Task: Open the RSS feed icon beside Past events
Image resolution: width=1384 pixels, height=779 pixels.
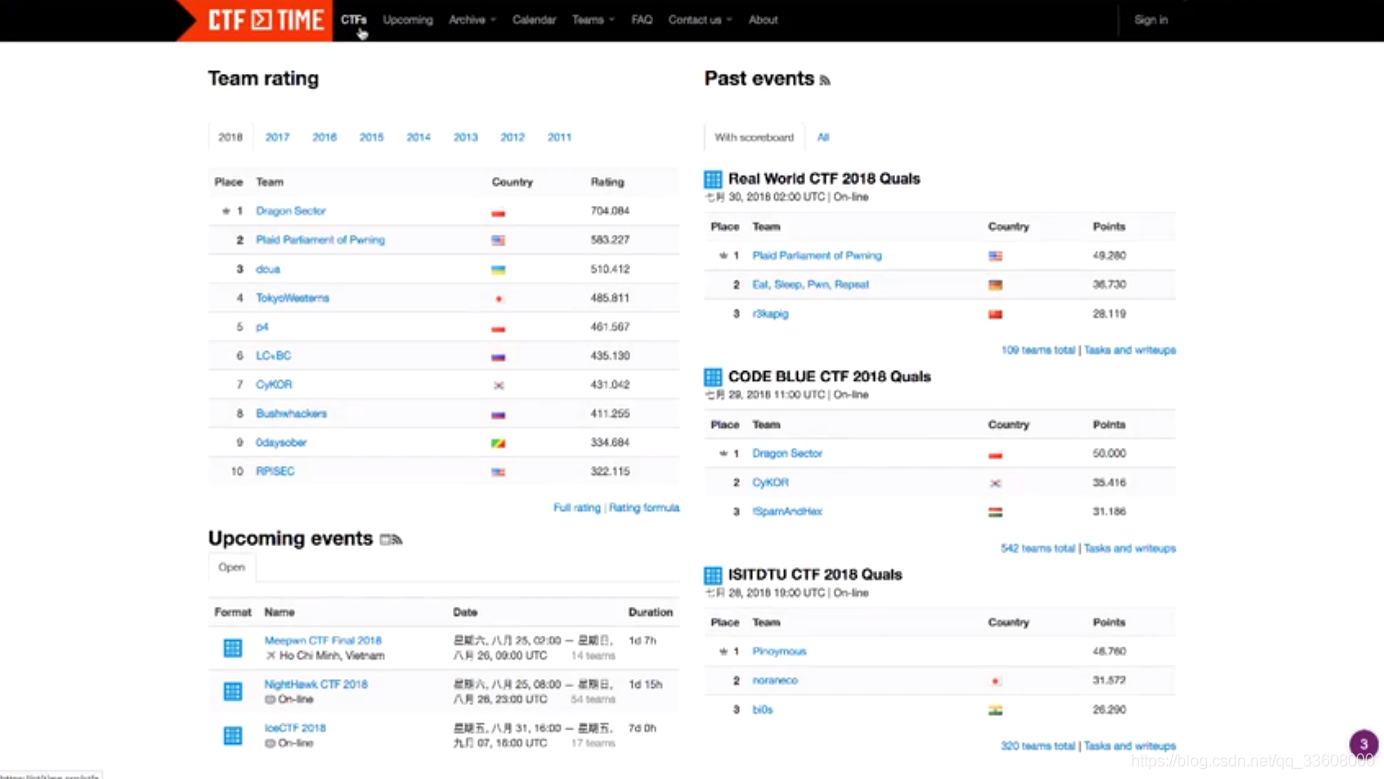Action: tap(825, 81)
